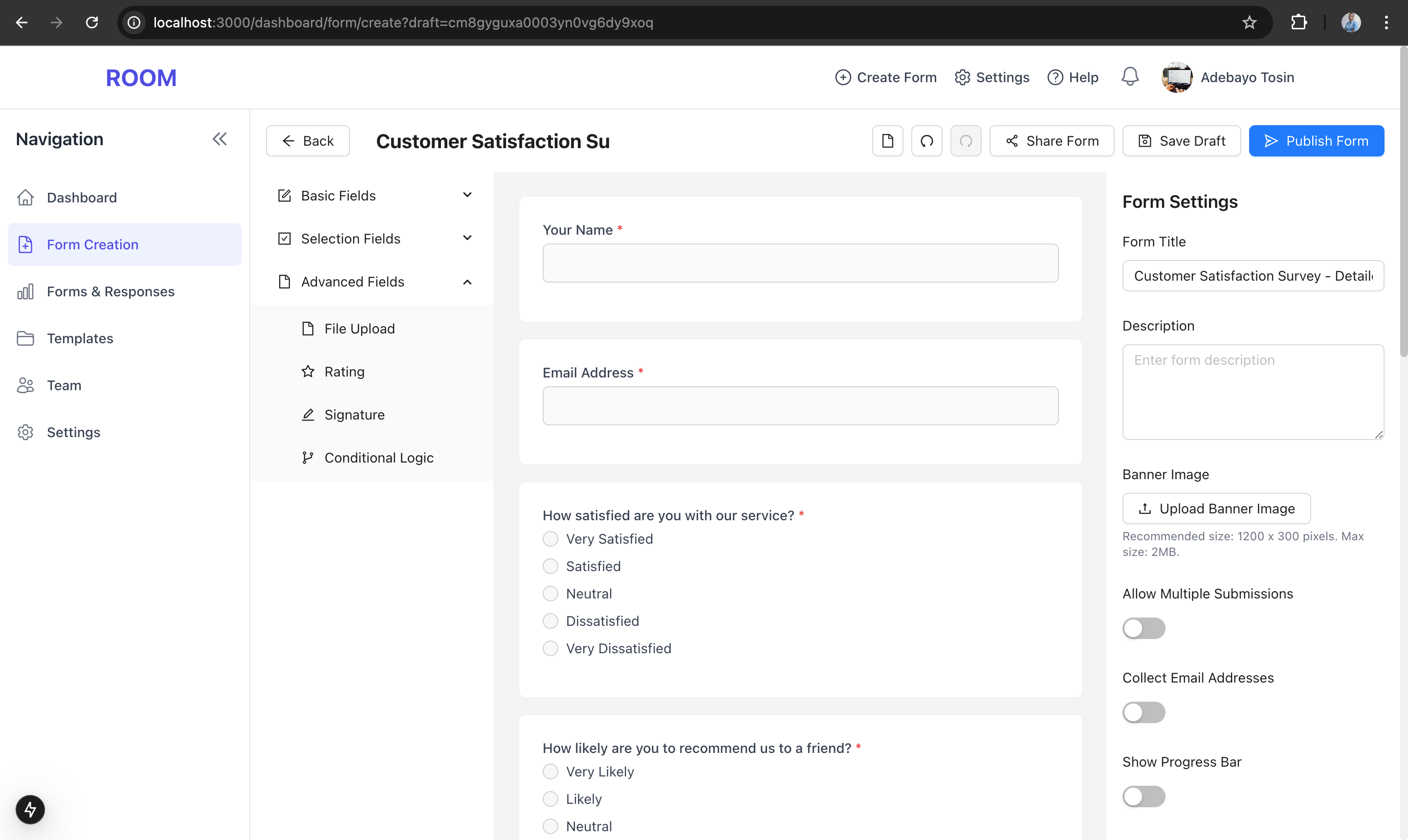Open Settings in the left navigation
The image size is (1408, 840).
(125, 432)
